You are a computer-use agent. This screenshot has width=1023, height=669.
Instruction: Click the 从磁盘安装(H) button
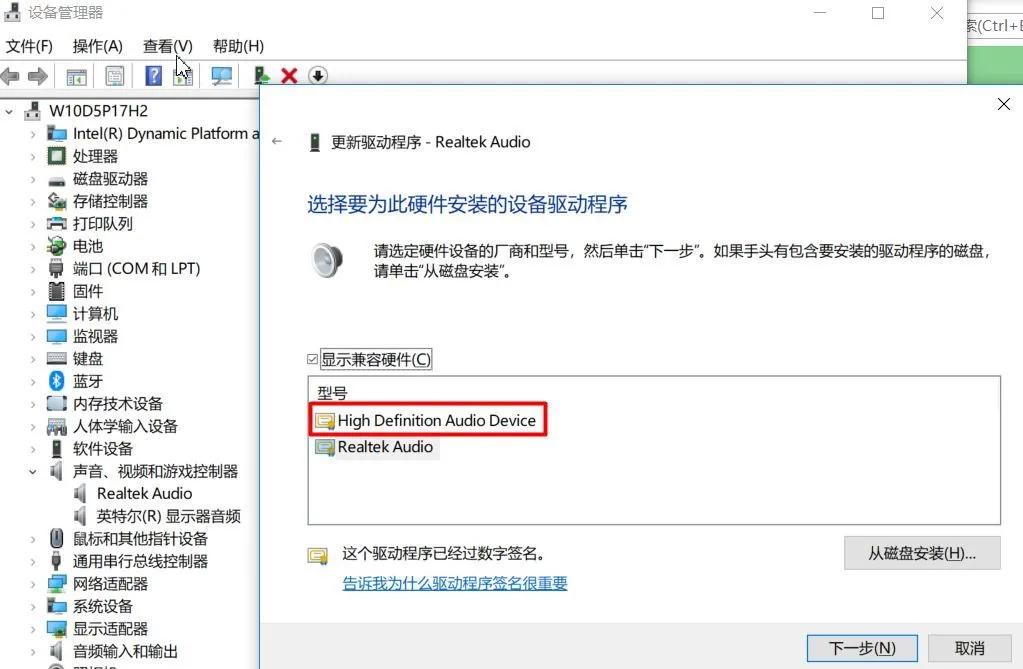[x=921, y=553]
